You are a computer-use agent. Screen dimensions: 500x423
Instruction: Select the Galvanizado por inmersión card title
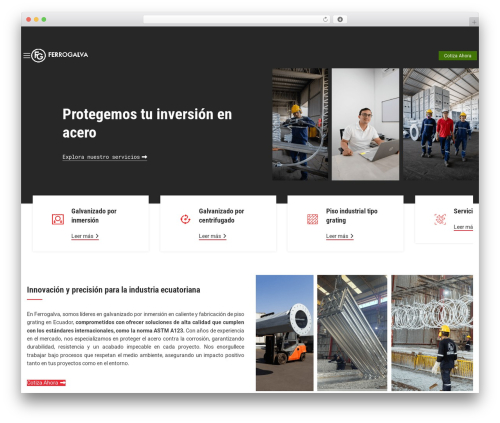[94, 216]
